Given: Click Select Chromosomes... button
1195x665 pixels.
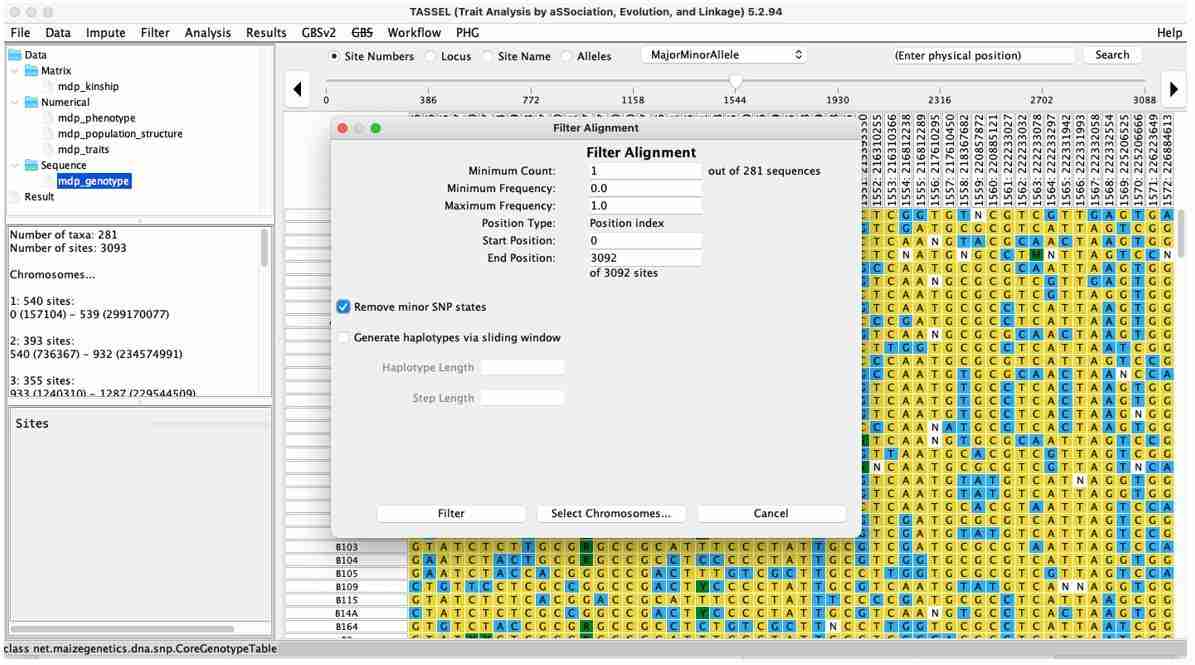Looking at the screenshot, I should (x=611, y=513).
